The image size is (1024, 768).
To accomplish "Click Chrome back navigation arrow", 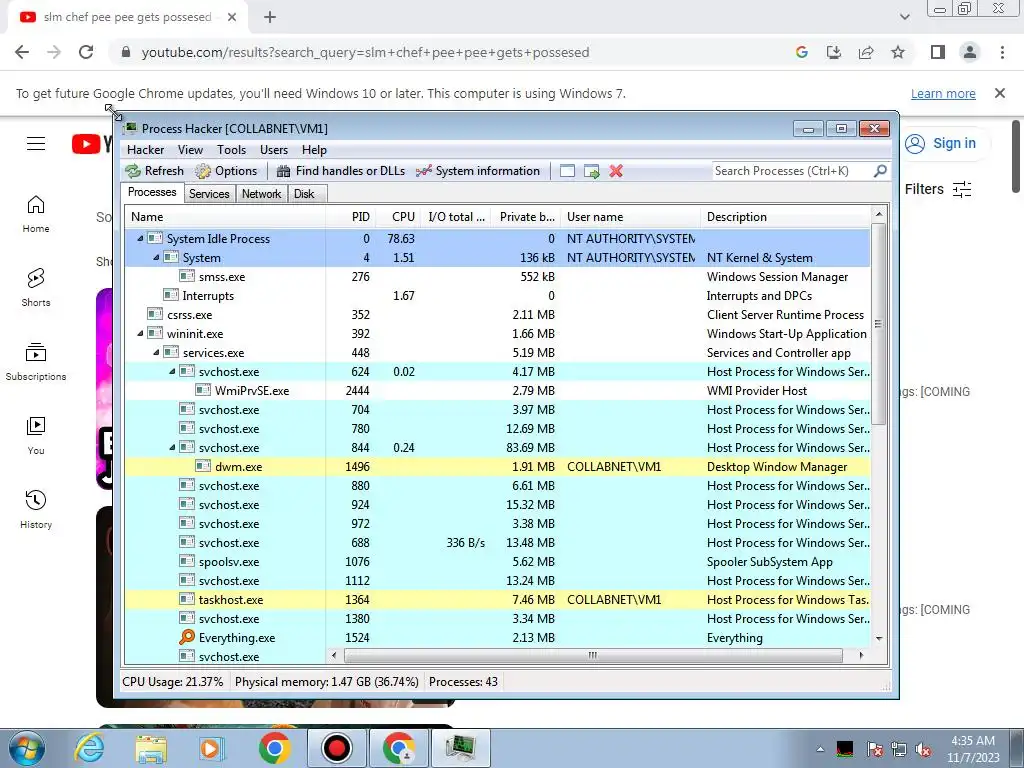I will tap(22, 52).
